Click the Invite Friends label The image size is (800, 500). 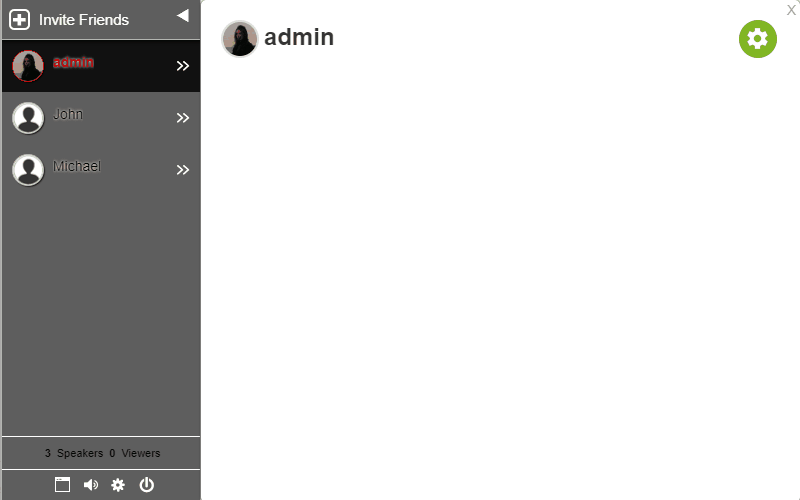coord(84,20)
